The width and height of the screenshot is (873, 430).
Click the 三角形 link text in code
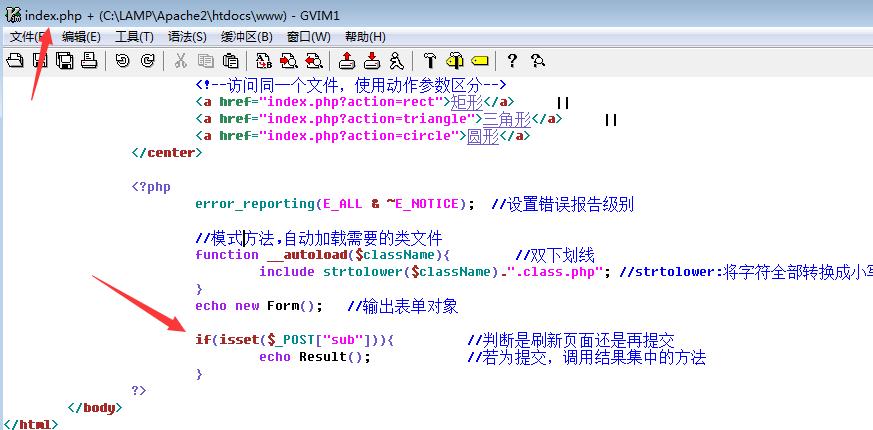(507, 120)
